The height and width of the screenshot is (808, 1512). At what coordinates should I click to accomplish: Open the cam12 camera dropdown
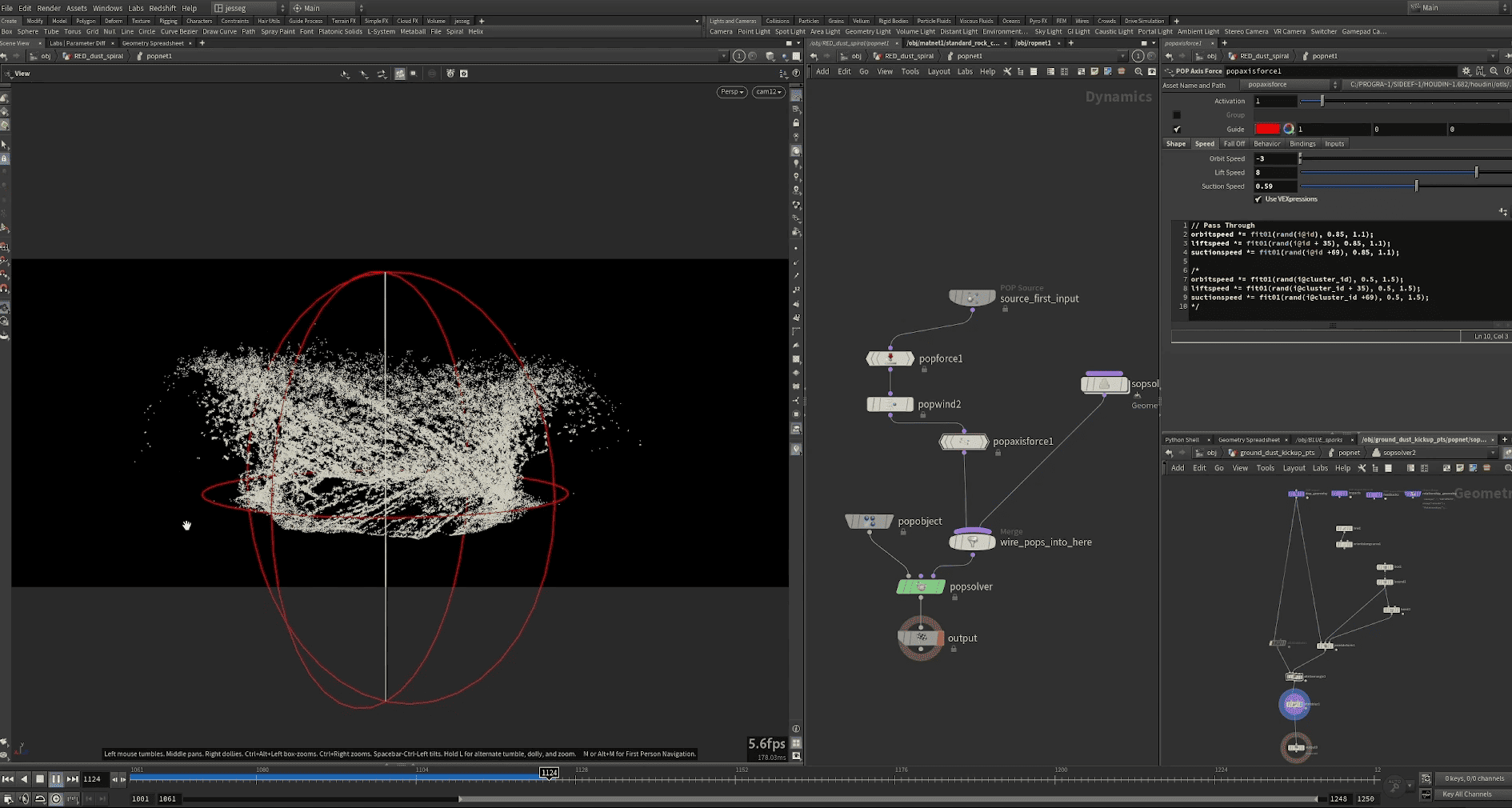(x=768, y=92)
